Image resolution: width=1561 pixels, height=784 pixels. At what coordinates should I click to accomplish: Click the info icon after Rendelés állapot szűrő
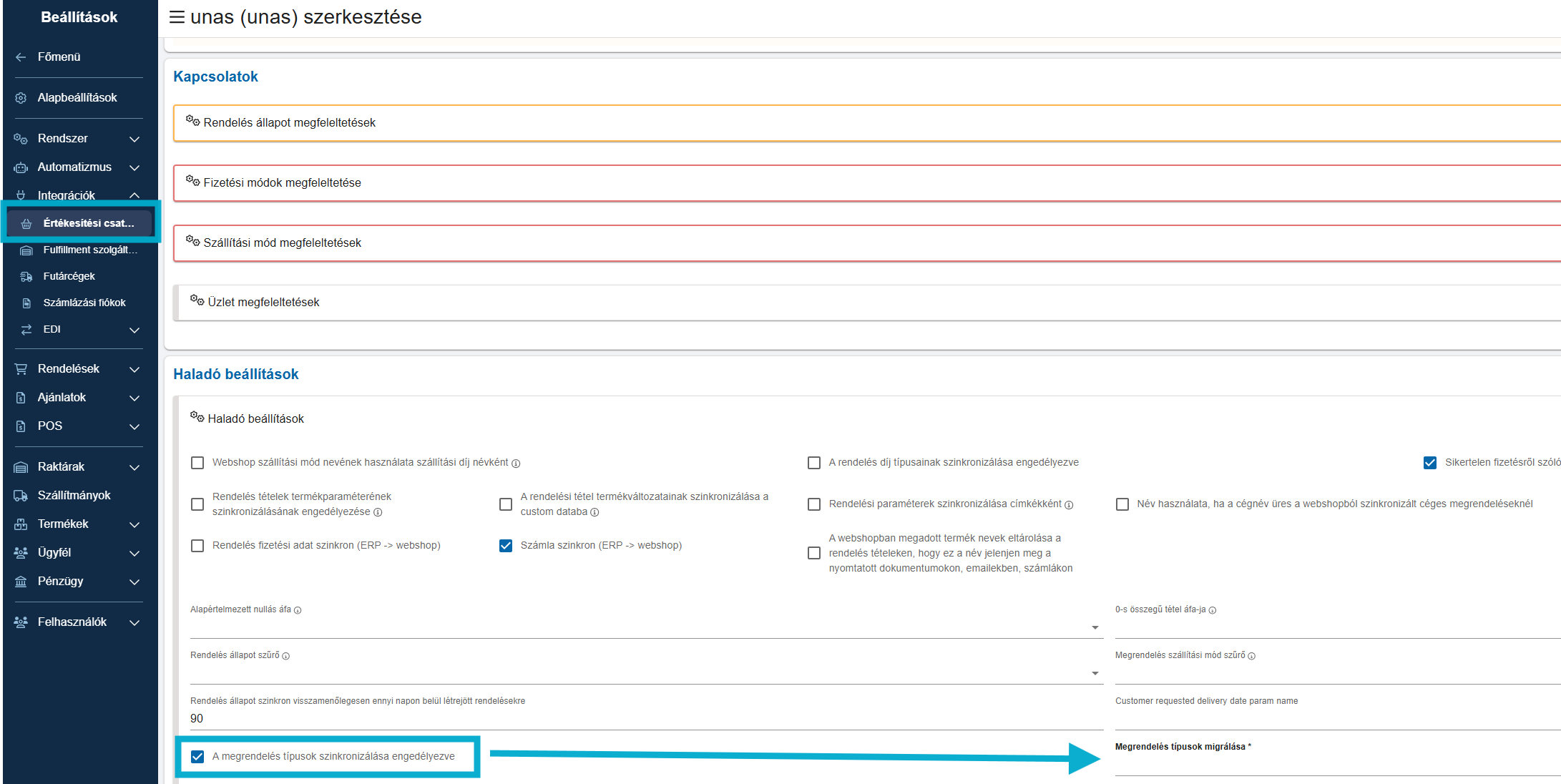pos(285,656)
